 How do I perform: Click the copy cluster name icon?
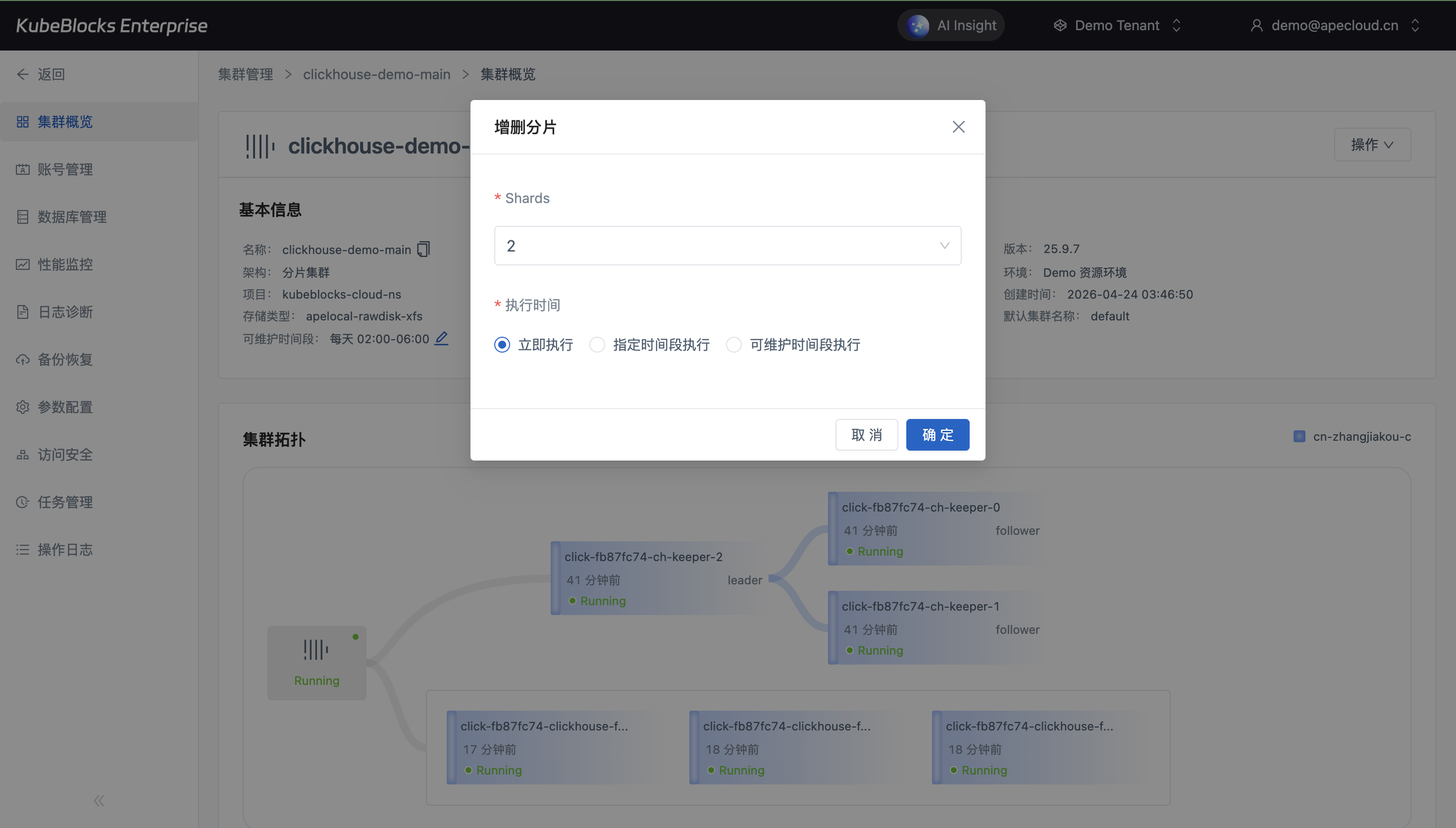pos(423,250)
